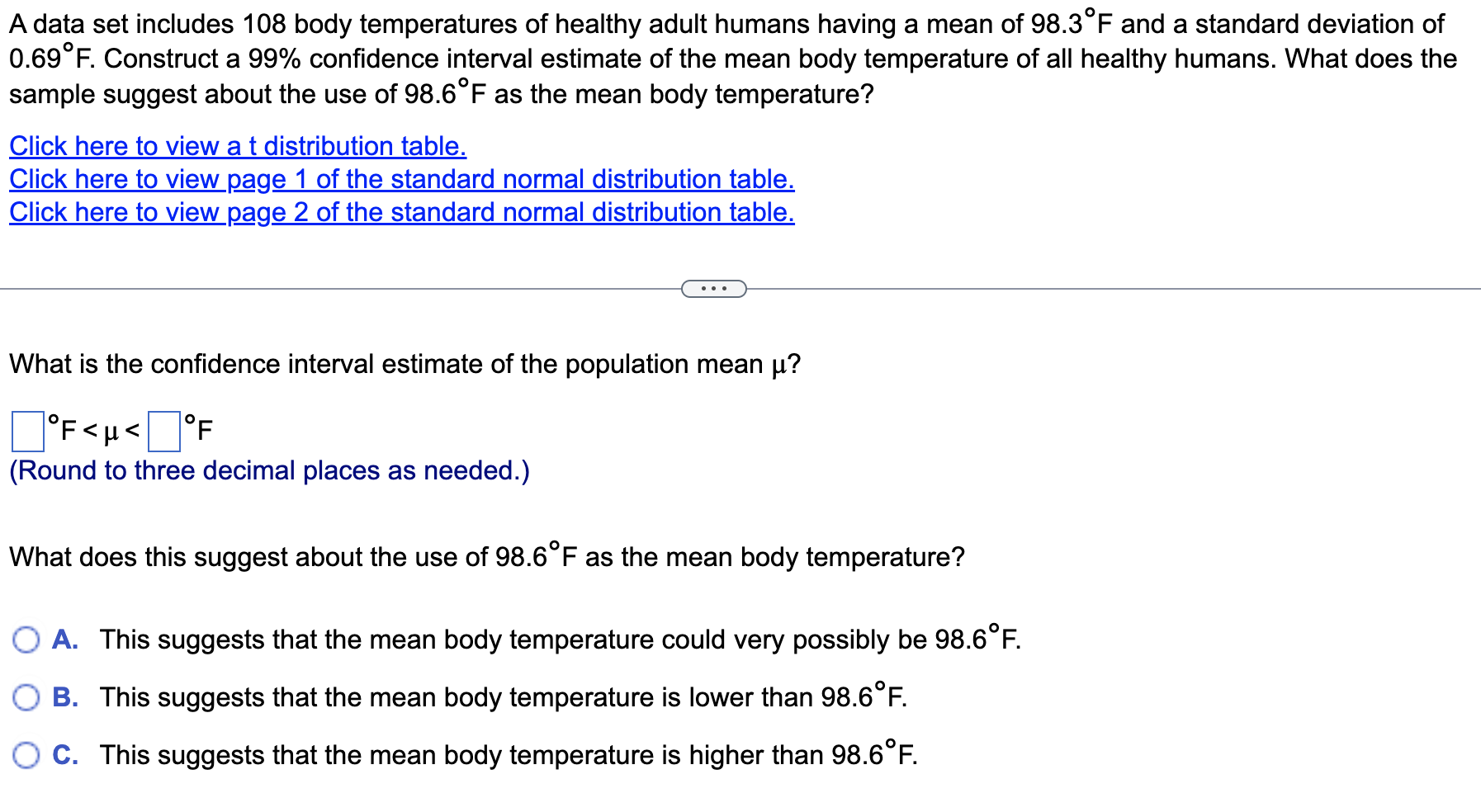Select the mean higher than 98.6°F option
Viewport: 1481px width, 812px height.
(x=27, y=755)
